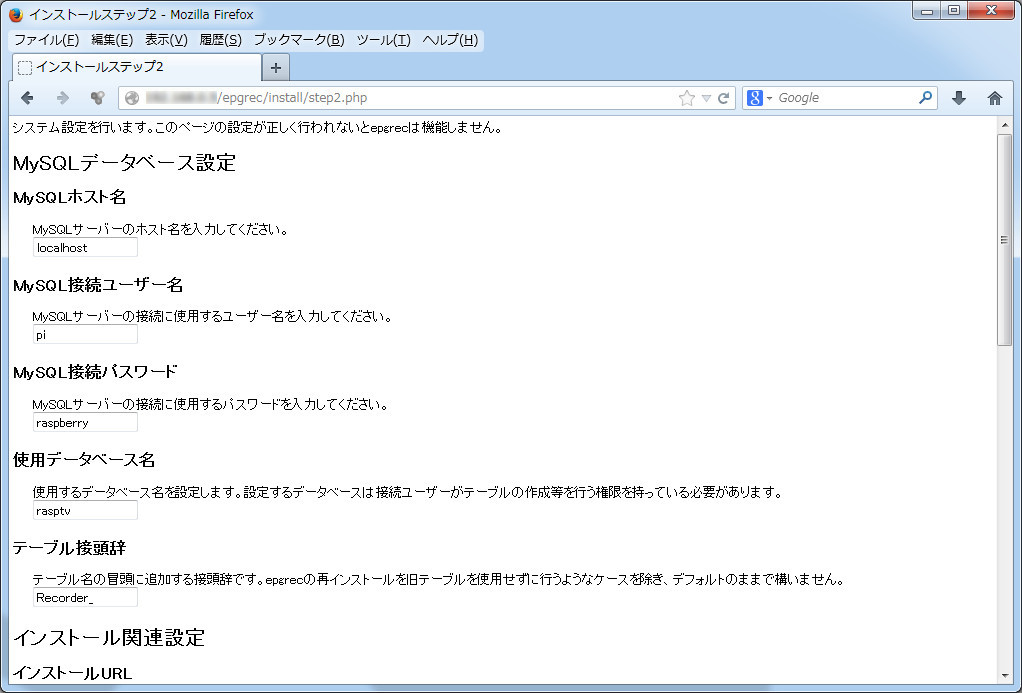The height and width of the screenshot is (693, 1022).
Task: Open the 表示(V) menu
Action: point(166,40)
